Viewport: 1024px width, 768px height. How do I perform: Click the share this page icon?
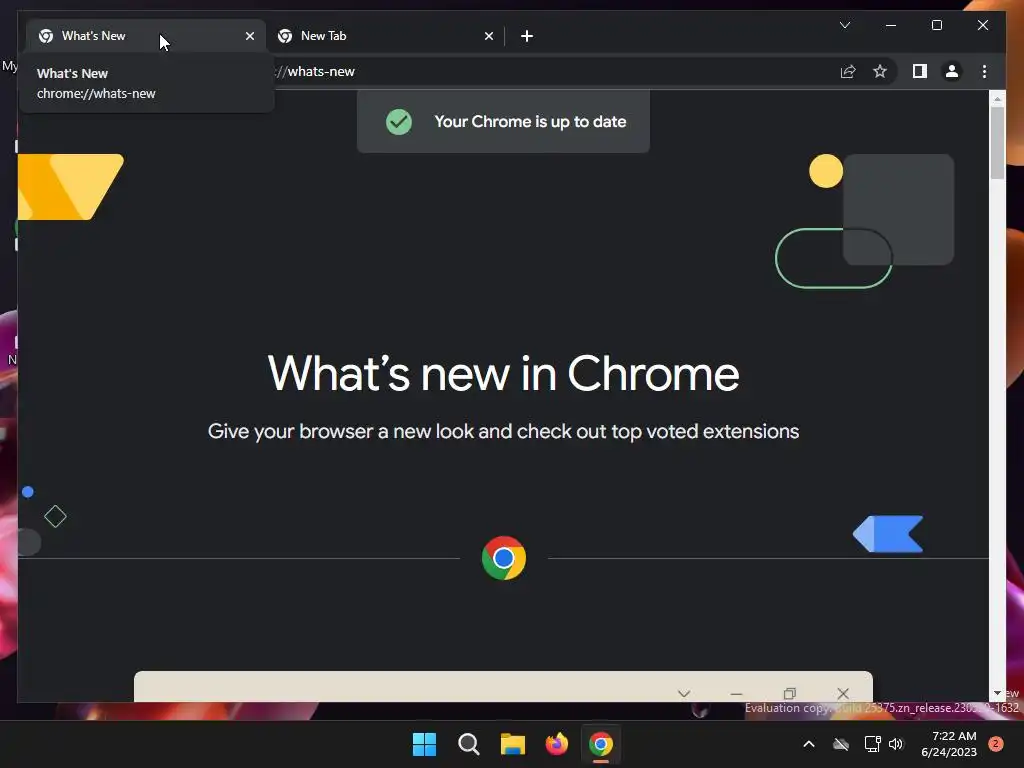[848, 71]
